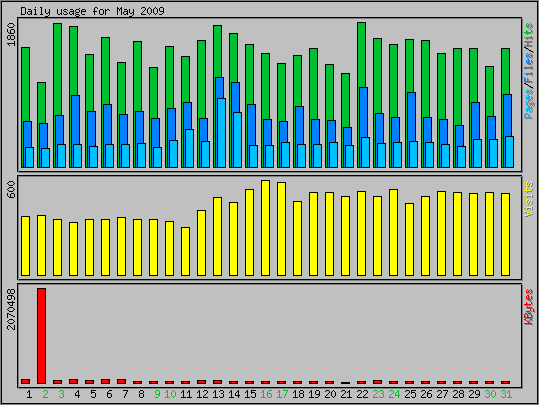
Task: Select day 24 label on the x-axis
Action: pos(394,394)
